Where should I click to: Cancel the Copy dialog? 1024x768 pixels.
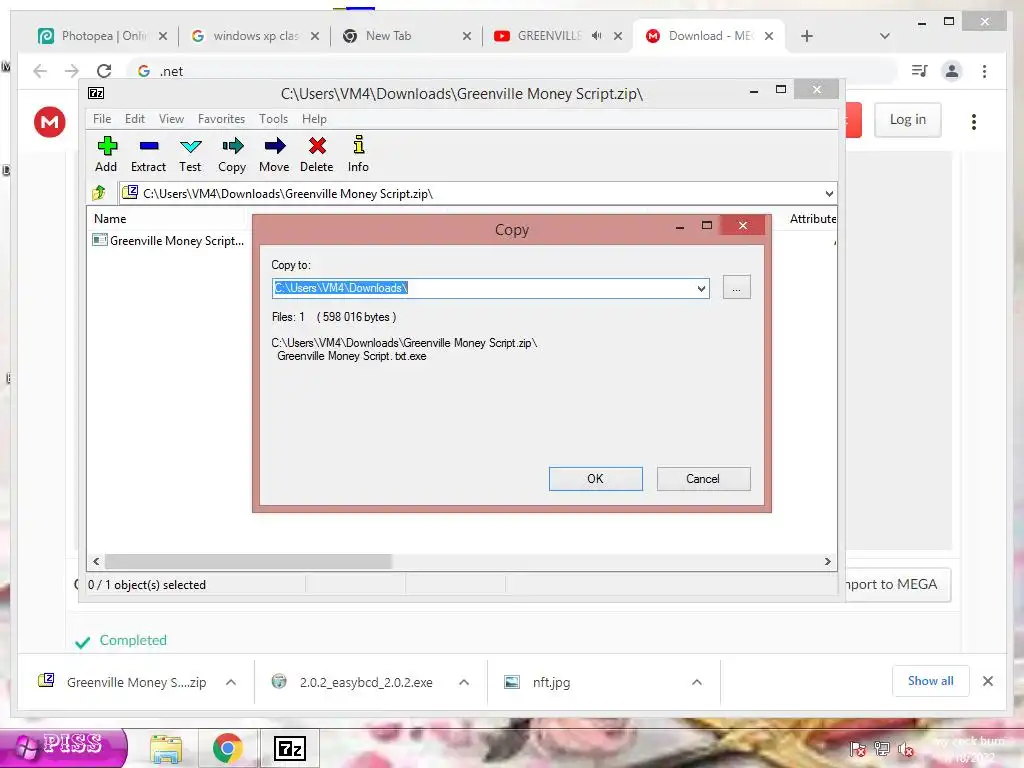(x=703, y=479)
